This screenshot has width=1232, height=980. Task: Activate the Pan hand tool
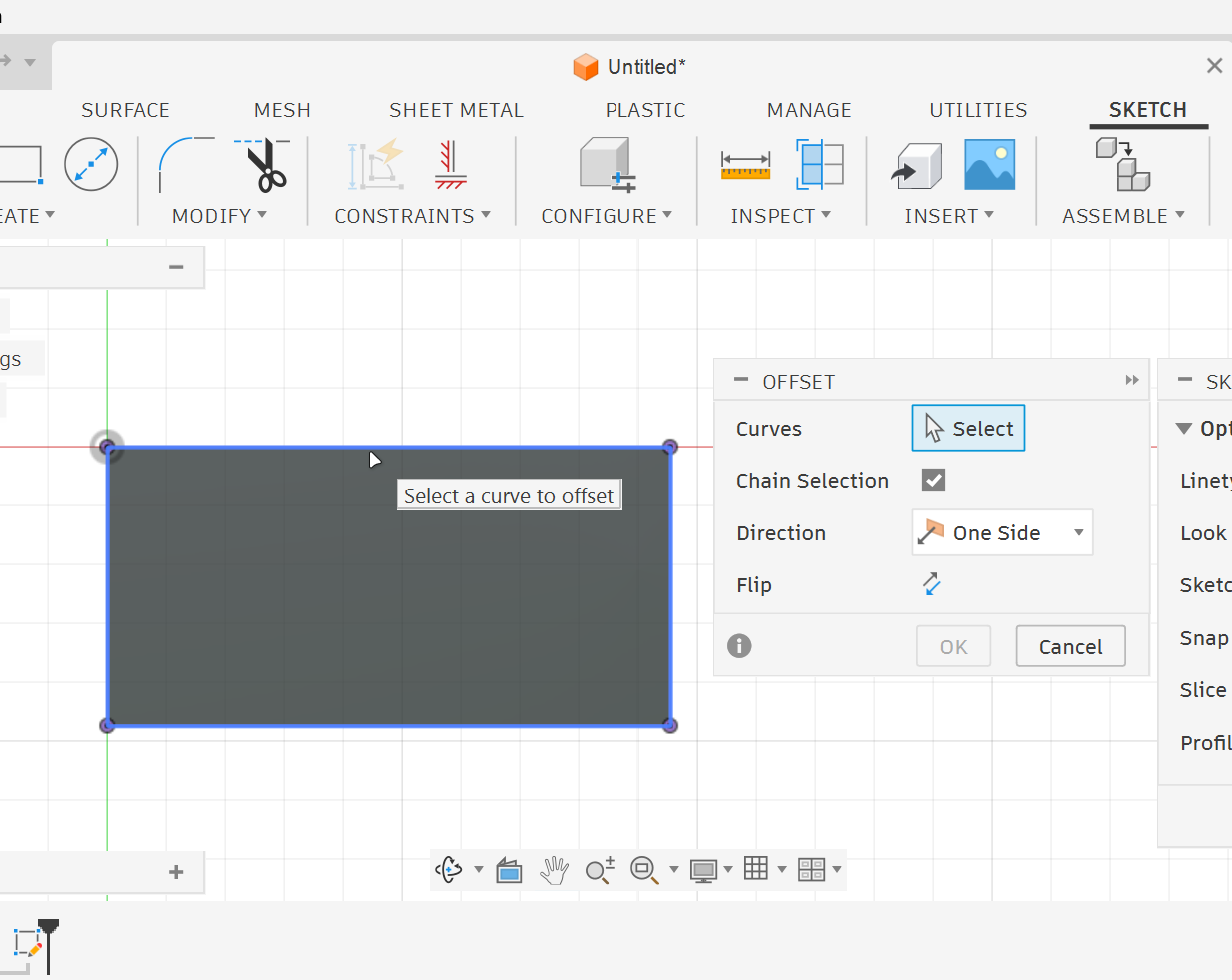554,870
